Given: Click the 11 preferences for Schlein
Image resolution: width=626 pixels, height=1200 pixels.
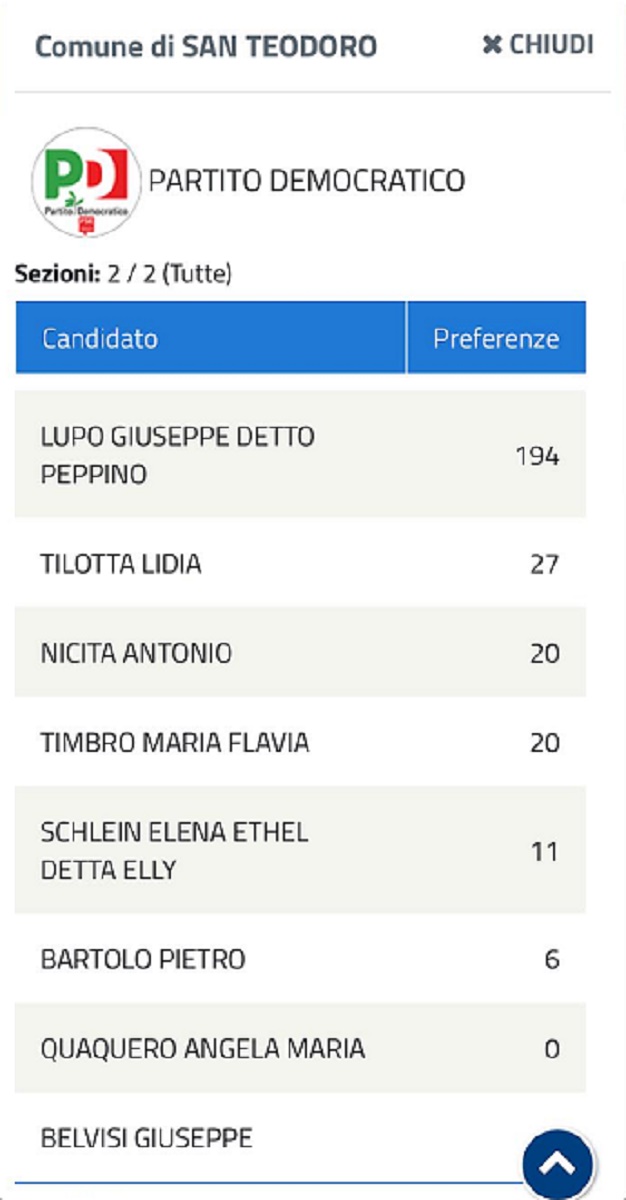Looking at the screenshot, I should [x=544, y=852].
